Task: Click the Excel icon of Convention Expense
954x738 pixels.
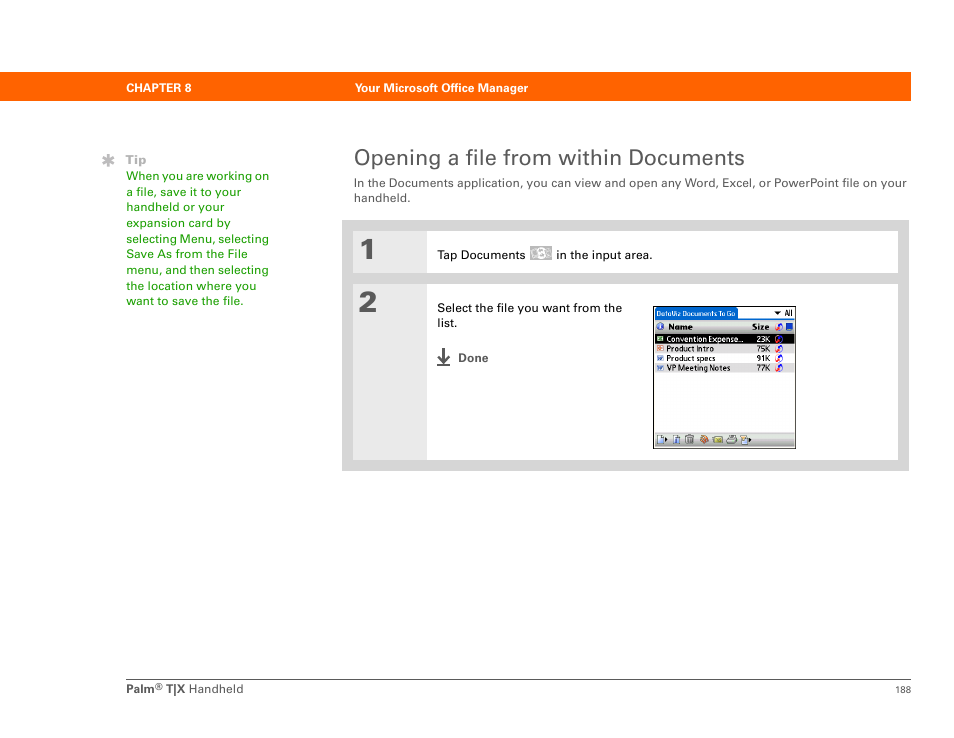Action: [660, 339]
